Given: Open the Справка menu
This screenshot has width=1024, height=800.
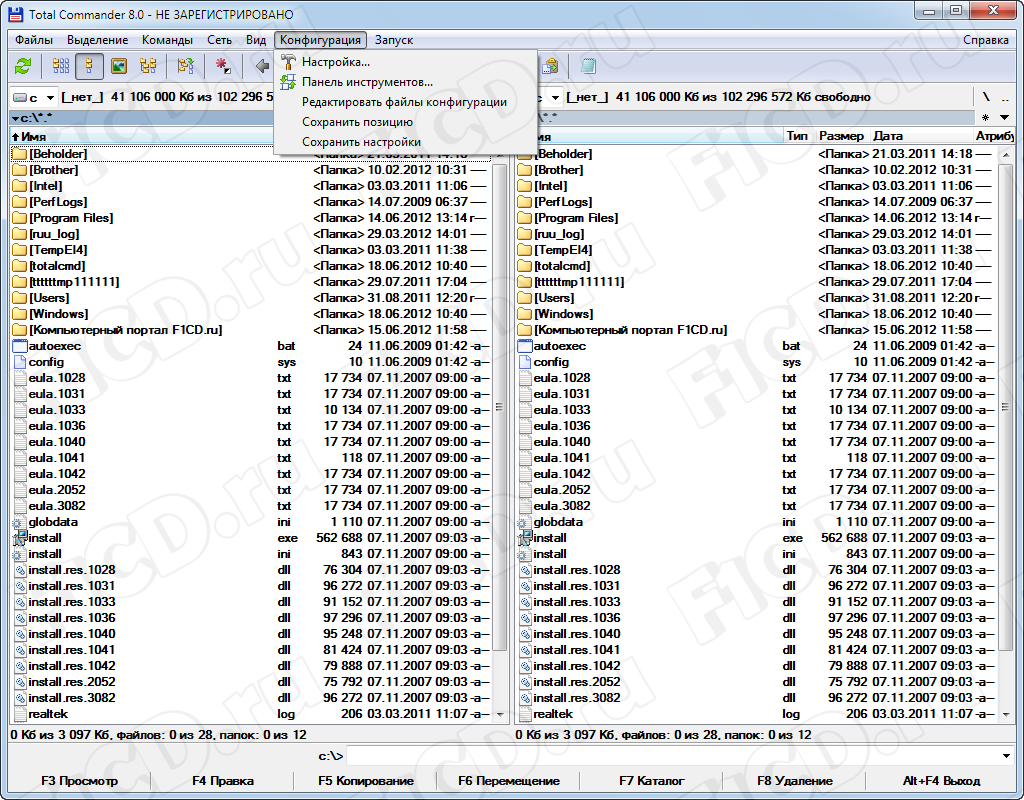Looking at the screenshot, I should pos(985,40).
